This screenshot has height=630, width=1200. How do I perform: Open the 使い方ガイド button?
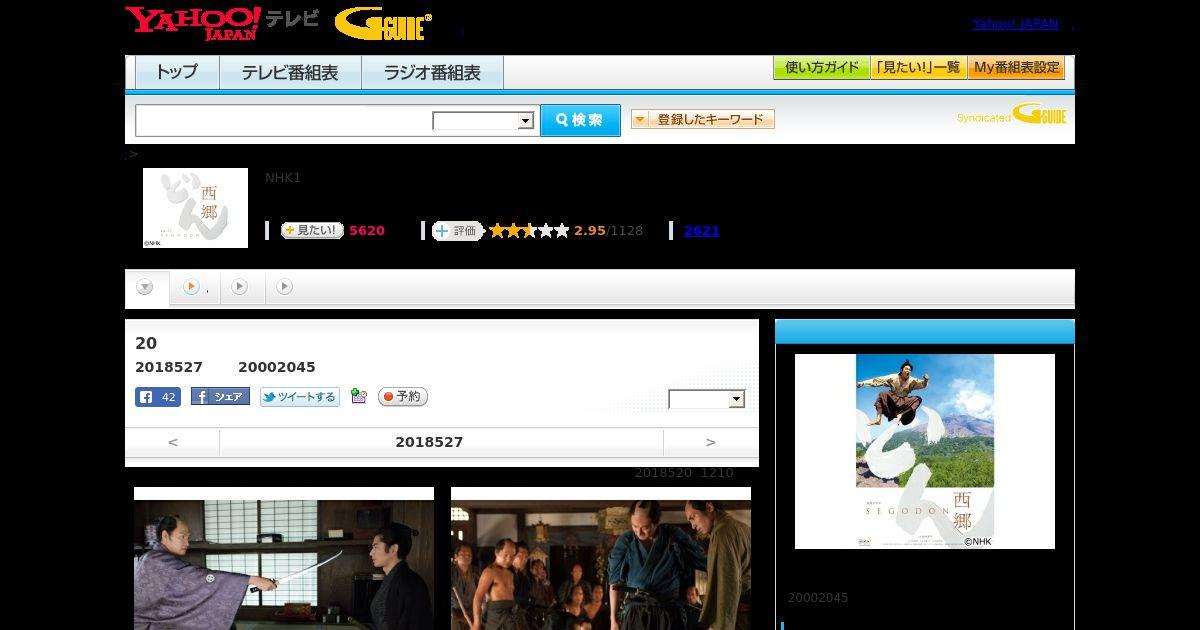(x=821, y=68)
